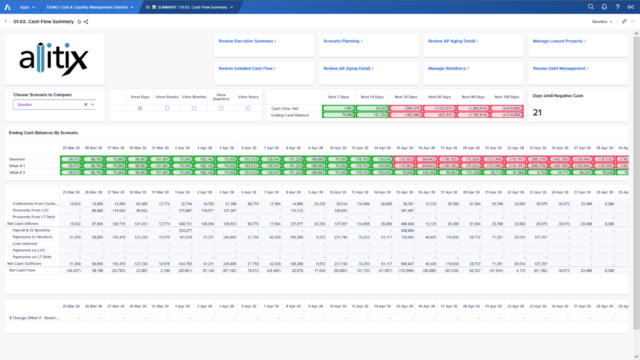
Task: Click the share icon next to the page title
Action: [86, 22]
